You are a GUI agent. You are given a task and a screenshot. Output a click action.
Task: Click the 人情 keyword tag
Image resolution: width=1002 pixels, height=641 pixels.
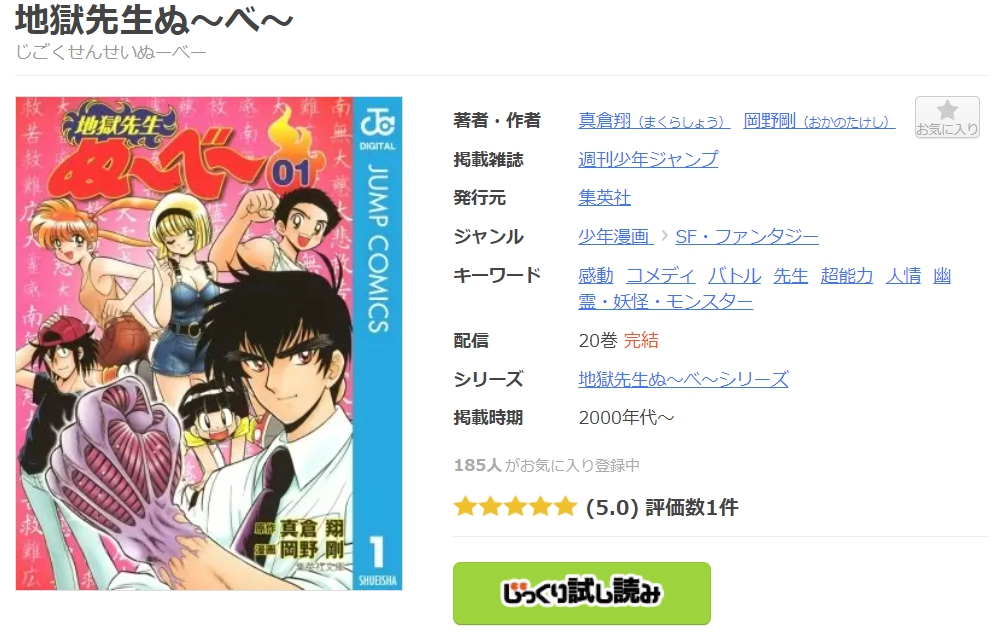point(904,275)
